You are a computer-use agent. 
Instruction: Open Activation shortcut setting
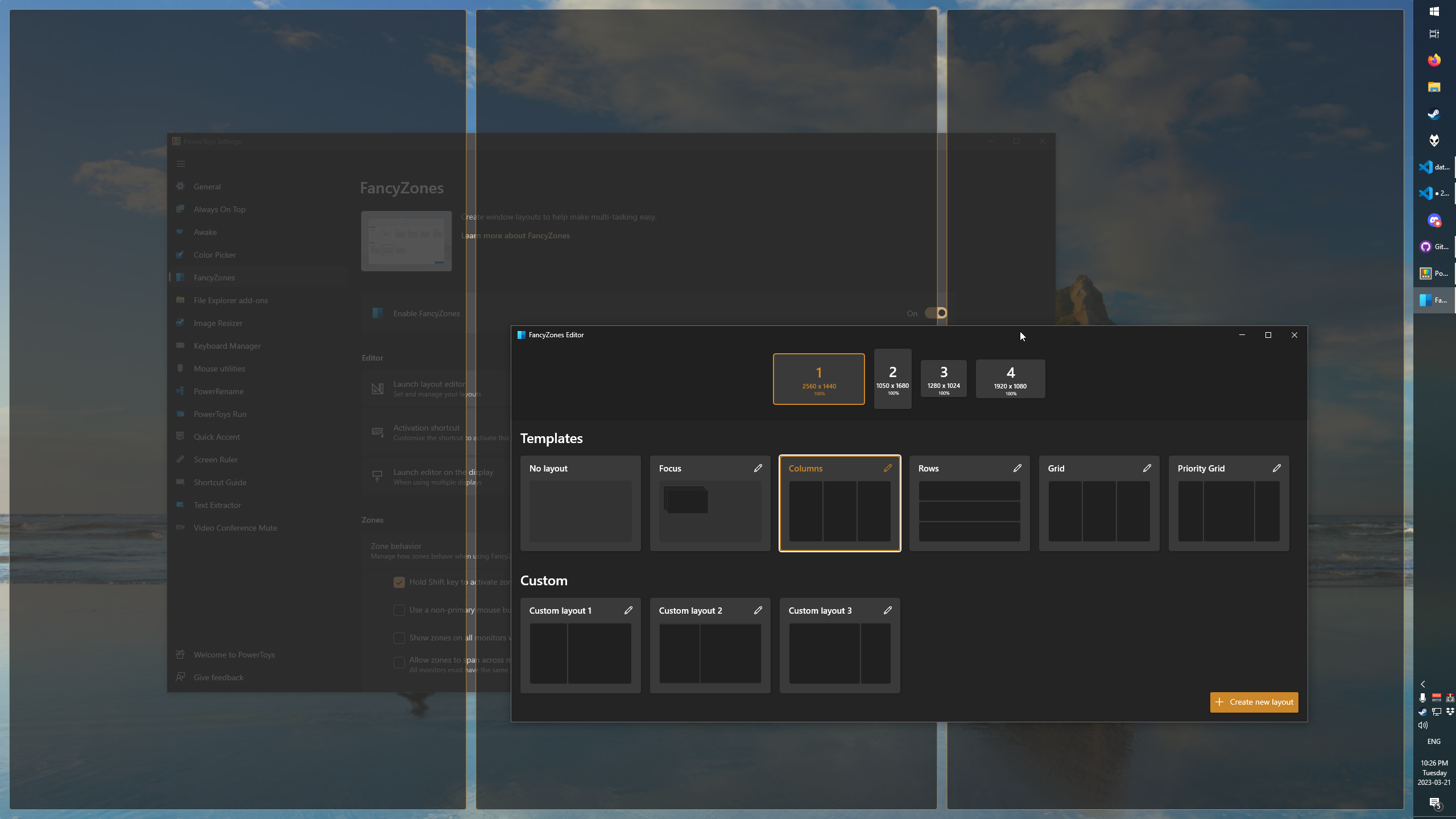pos(436,432)
